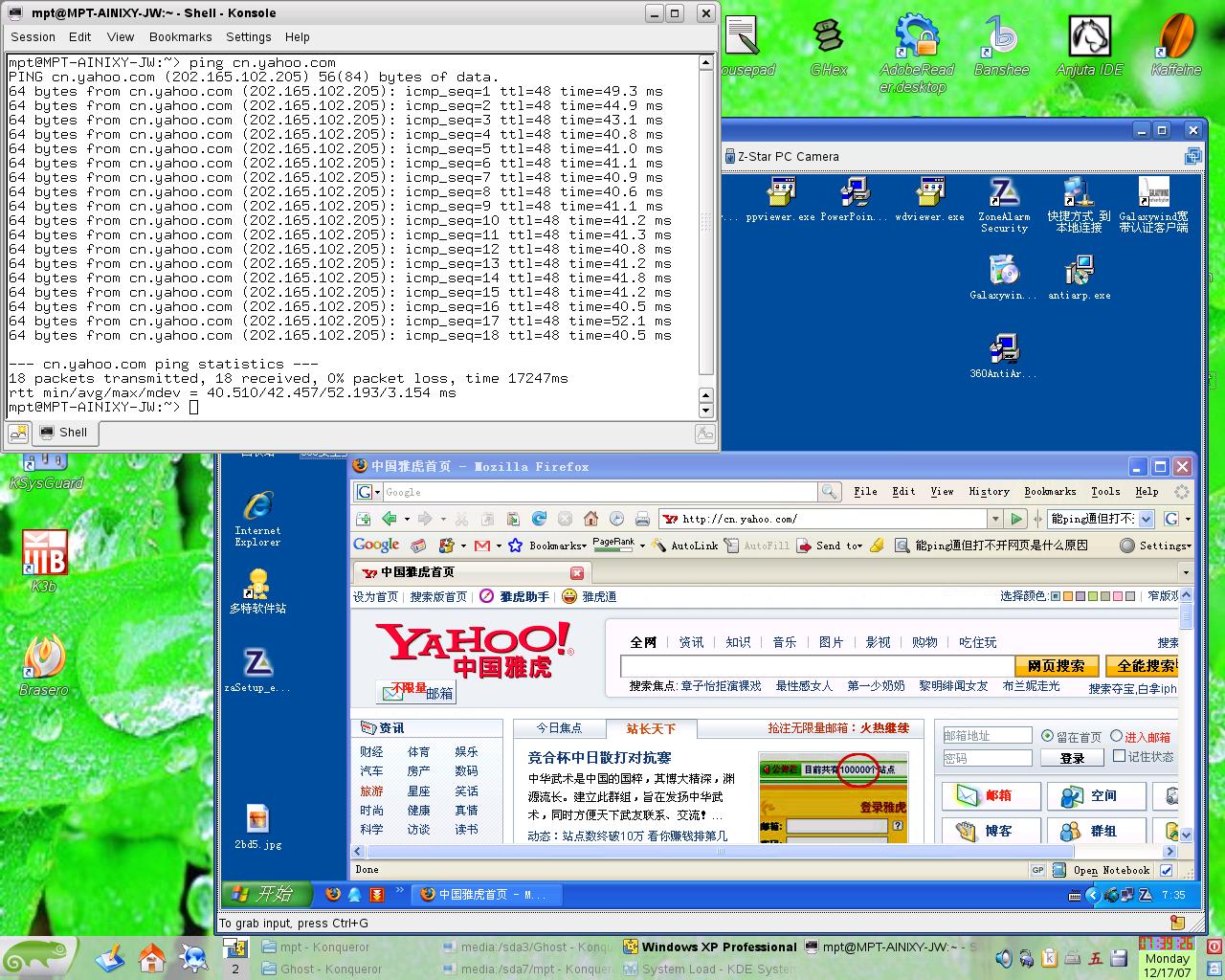Launch Banshee from desktop
1225x980 pixels.
click(1001, 45)
